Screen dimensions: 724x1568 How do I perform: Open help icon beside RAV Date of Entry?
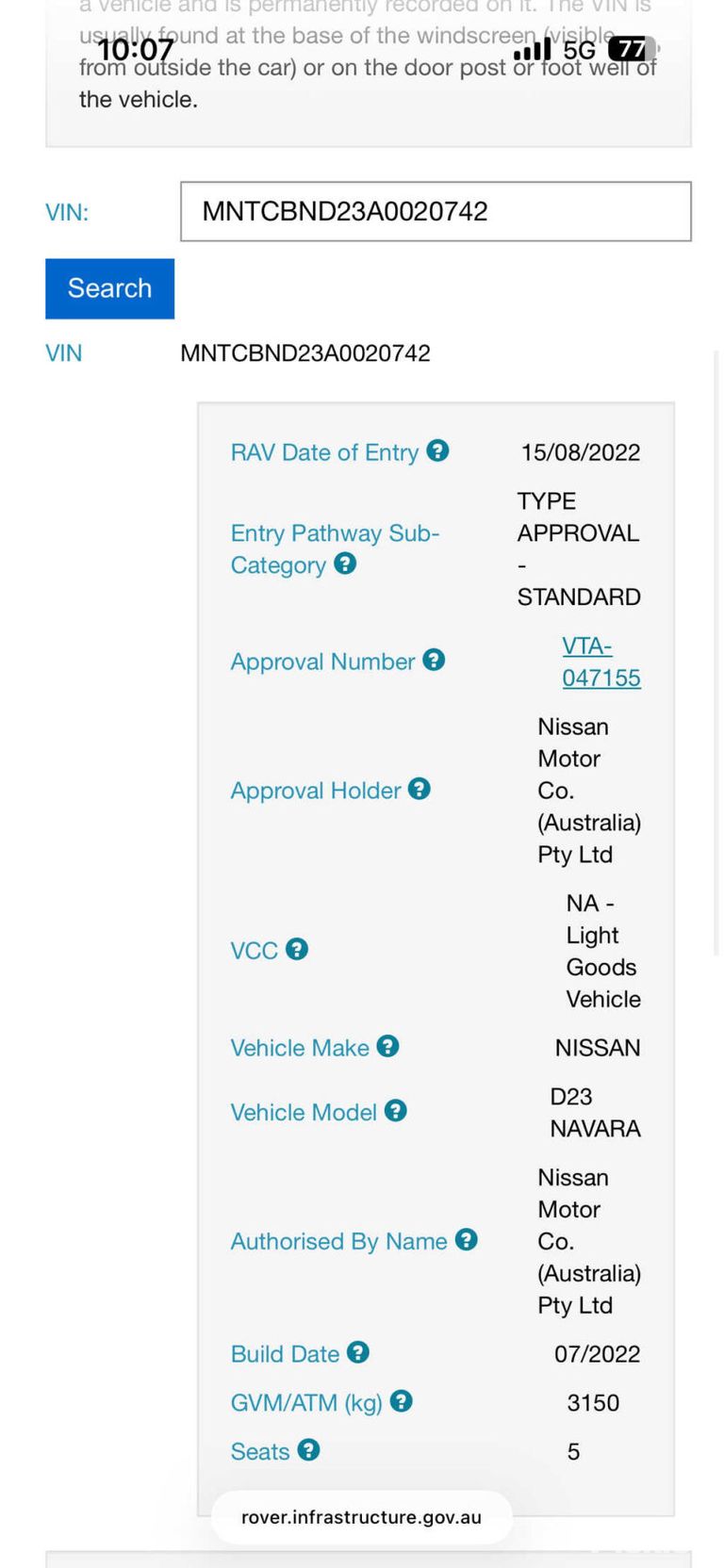point(437,450)
